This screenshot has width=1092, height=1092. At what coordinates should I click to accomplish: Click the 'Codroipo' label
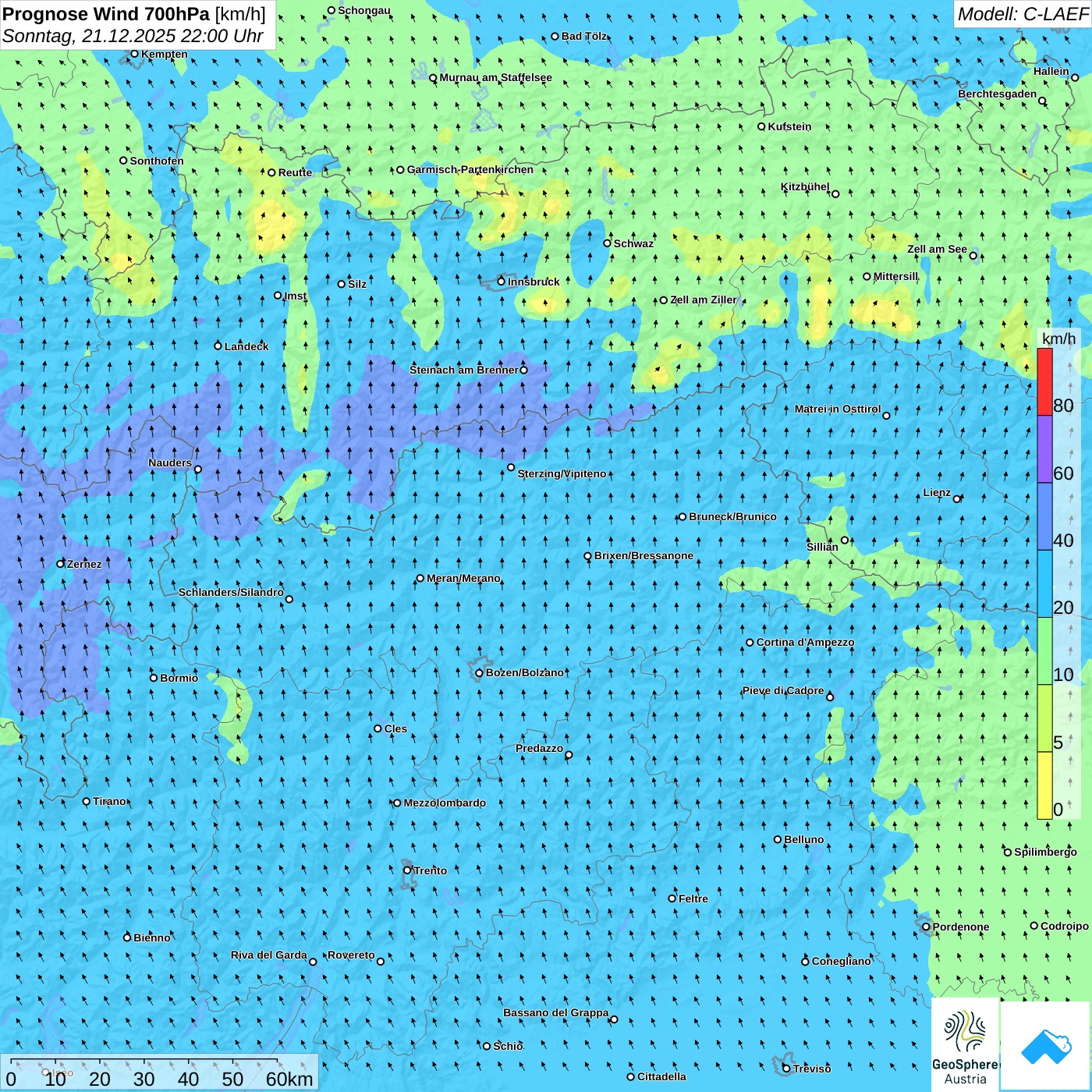click(1064, 926)
